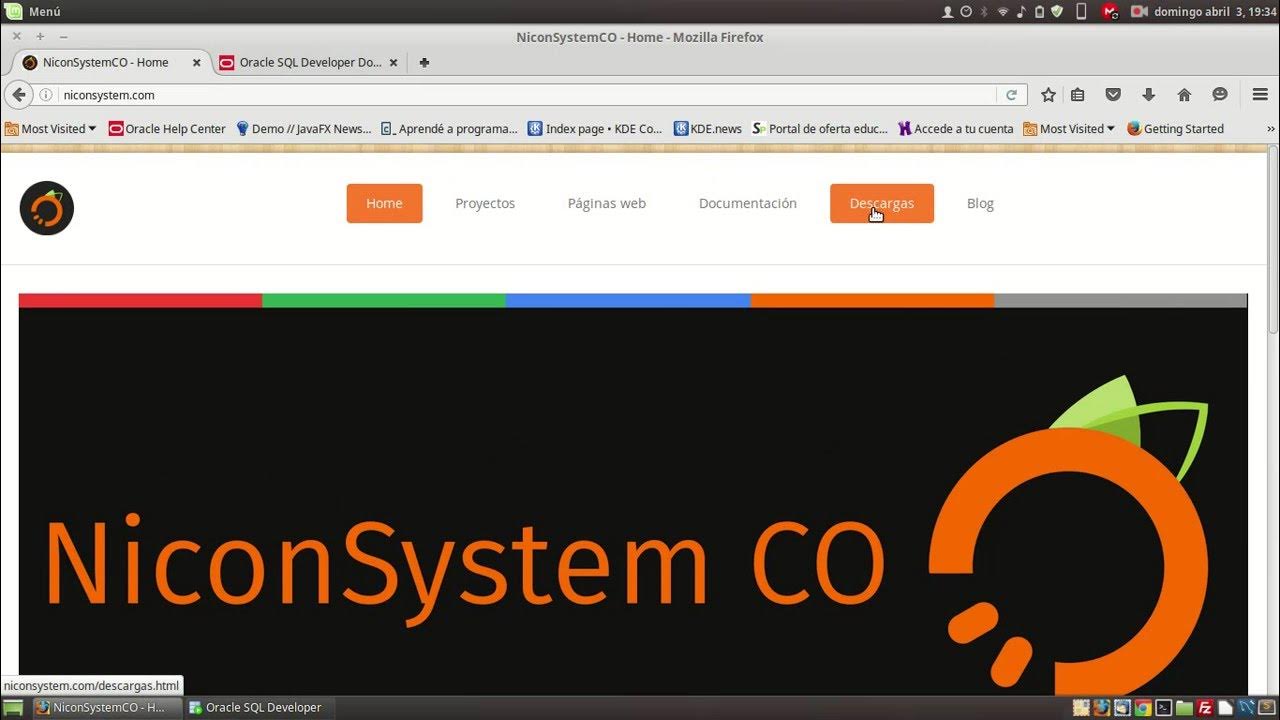The image size is (1280, 720).
Task: Open the FileZilla icon in bottom panel
Action: (1205, 708)
